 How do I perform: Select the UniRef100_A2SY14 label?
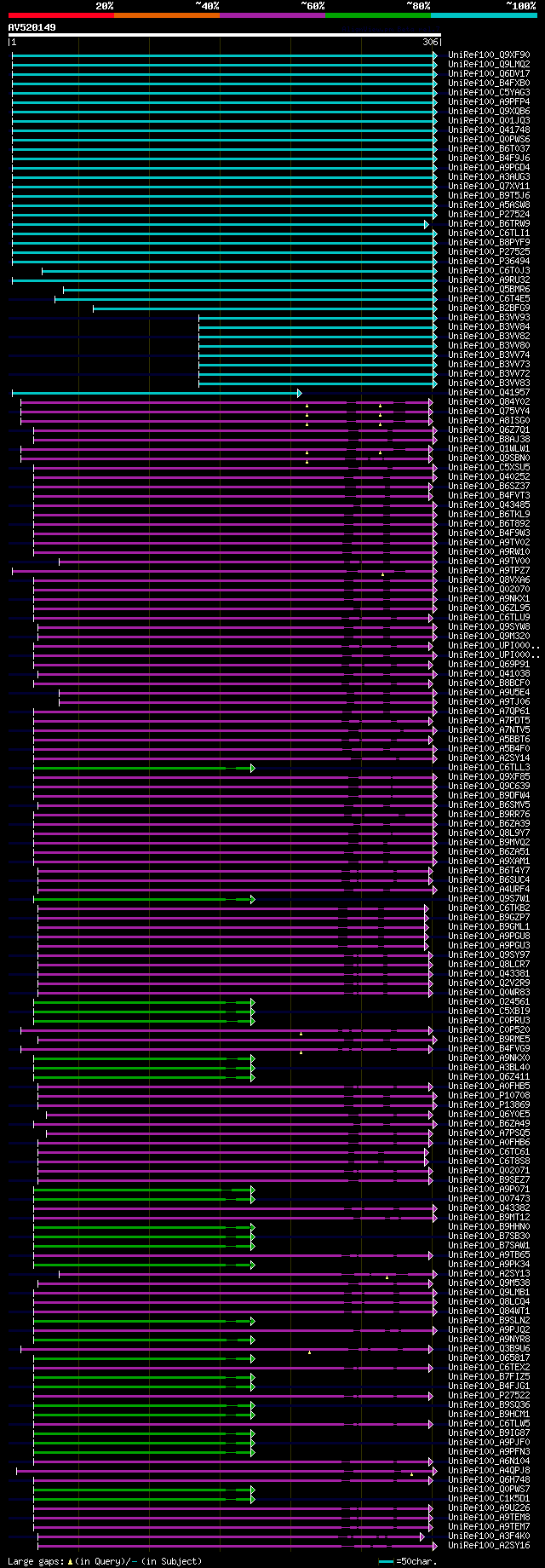click(489, 758)
